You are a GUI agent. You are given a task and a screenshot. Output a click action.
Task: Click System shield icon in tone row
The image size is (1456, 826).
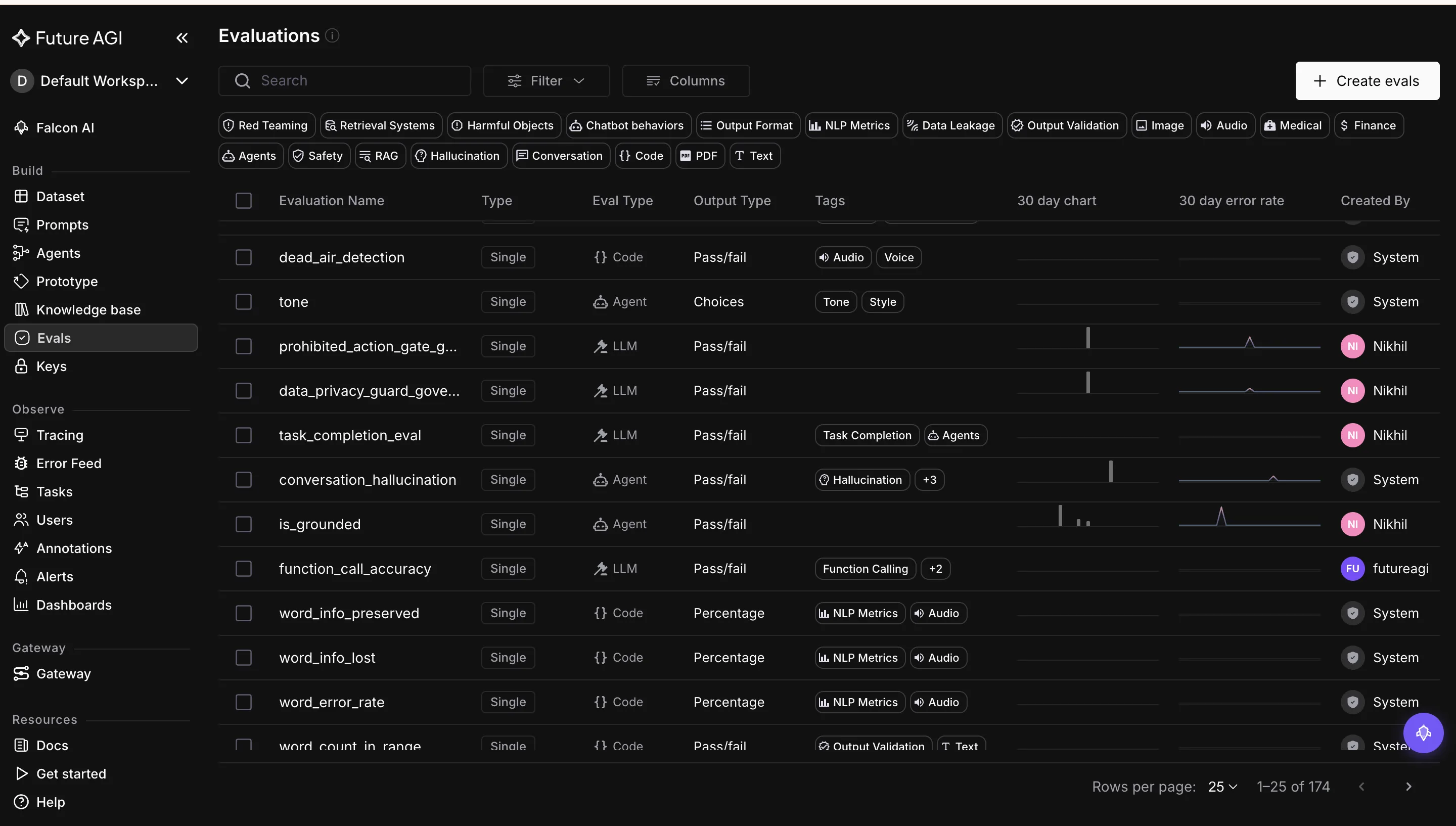[1352, 302]
